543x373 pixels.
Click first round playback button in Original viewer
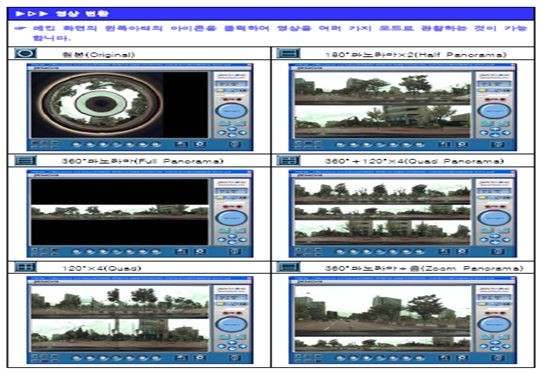[77, 145]
